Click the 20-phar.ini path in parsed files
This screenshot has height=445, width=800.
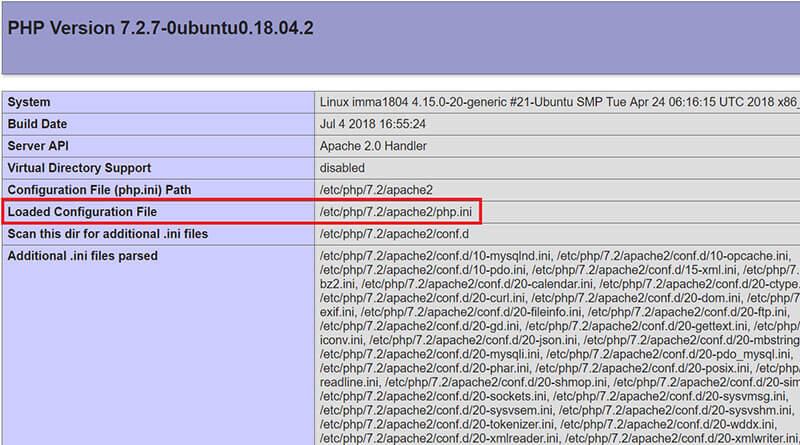(x=424, y=368)
